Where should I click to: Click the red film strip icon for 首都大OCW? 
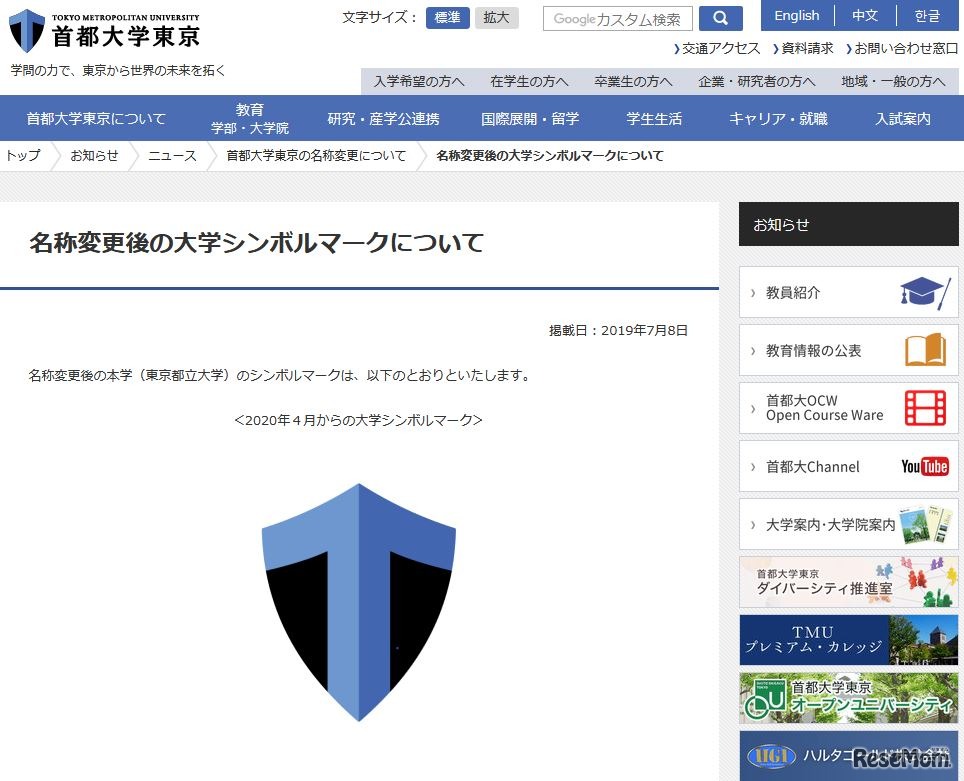(x=925, y=407)
